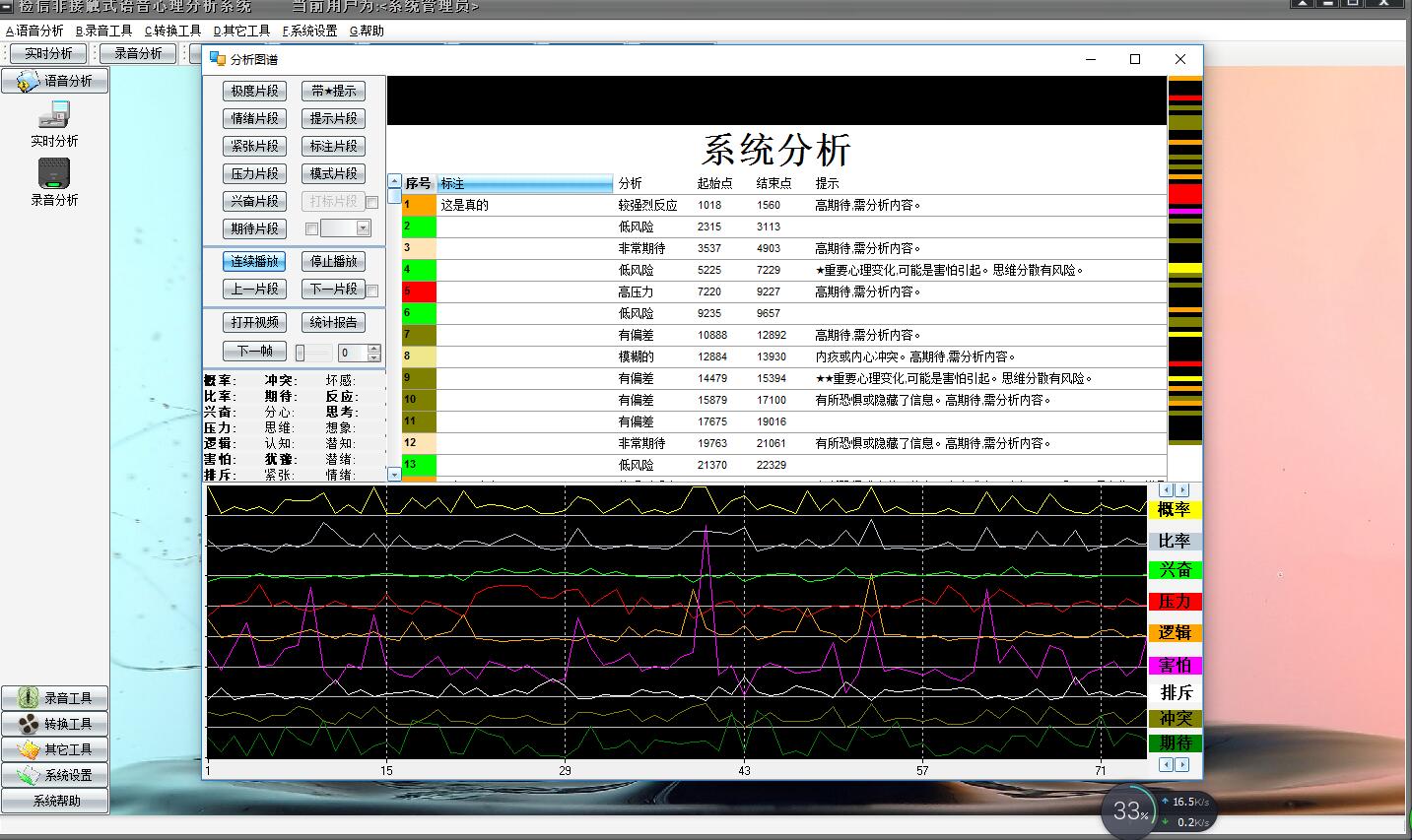The height and width of the screenshot is (840, 1412).
Task: Toggle the checkbox beside 下一片段
Action: tap(372, 291)
